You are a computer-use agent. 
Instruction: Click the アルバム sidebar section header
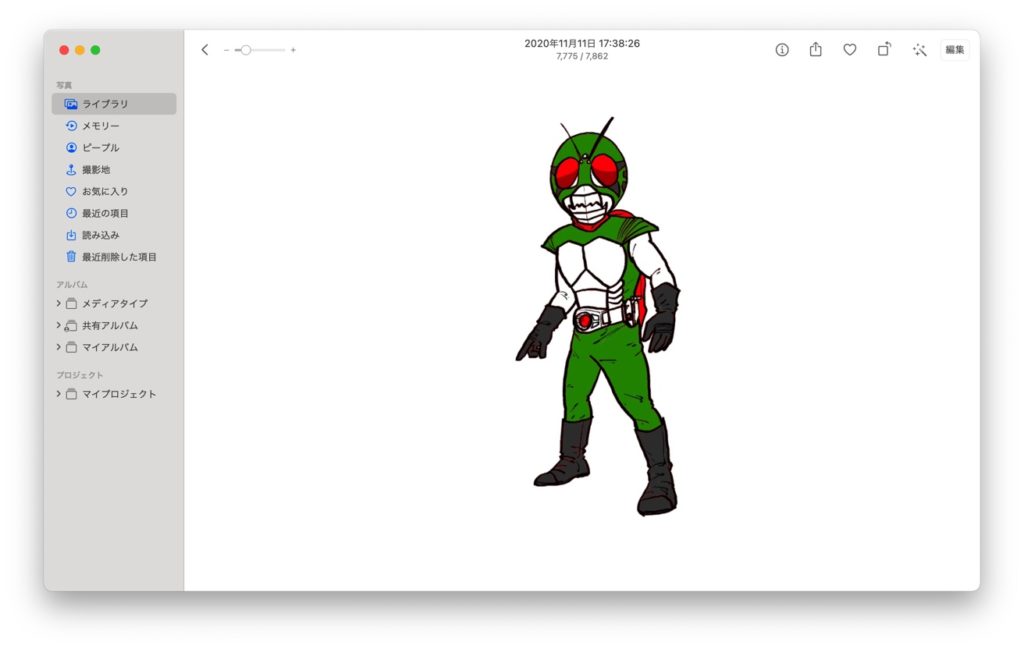[72, 285]
